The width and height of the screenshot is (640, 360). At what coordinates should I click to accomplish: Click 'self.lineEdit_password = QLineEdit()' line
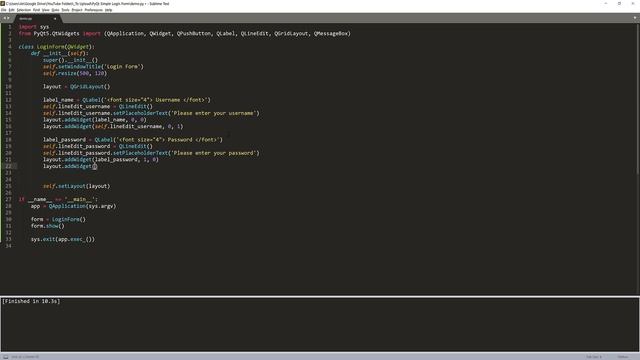click(x=98, y=146)
